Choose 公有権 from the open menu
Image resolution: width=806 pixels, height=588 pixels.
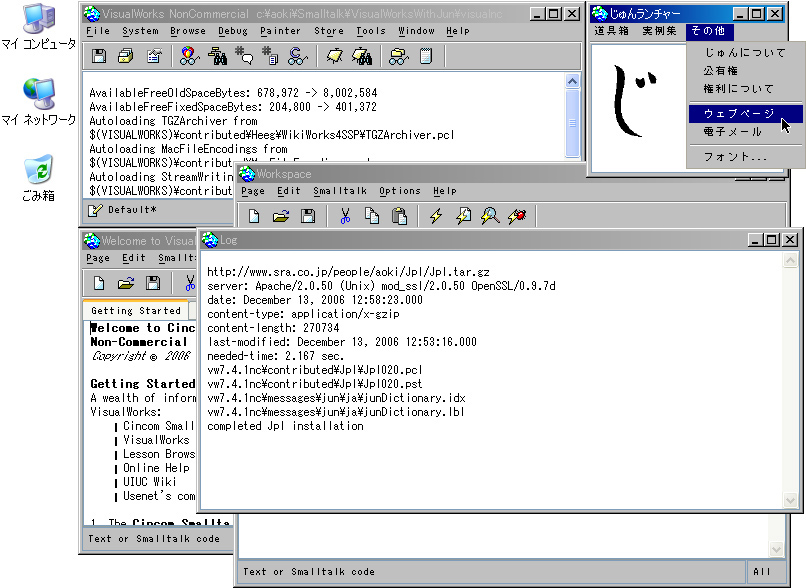coord(745,70)
